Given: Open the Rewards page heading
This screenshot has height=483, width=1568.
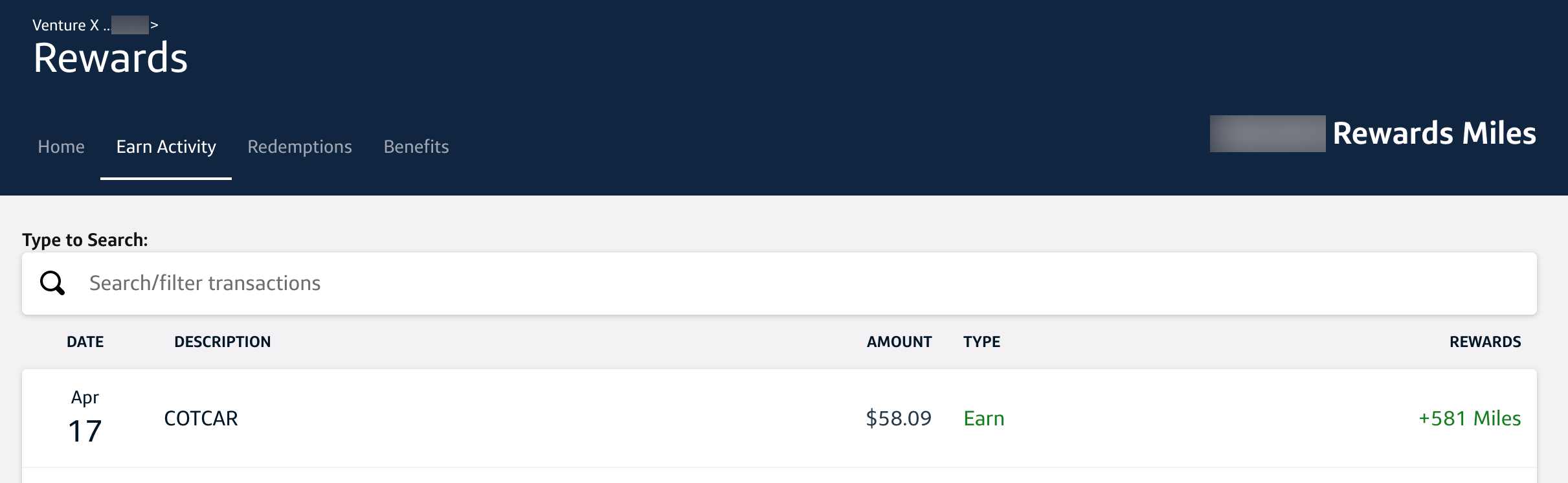Looking at the screenshot, I should click(x=110, y=58).
